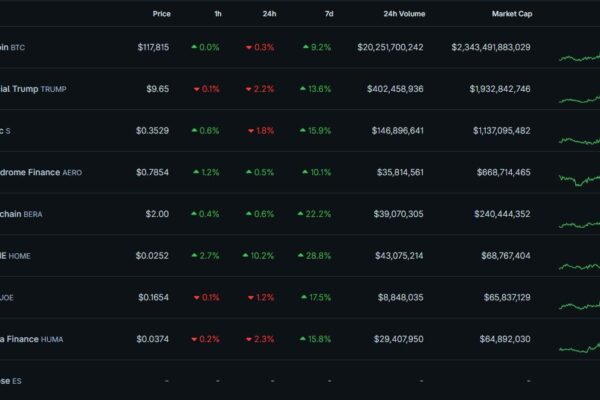The image size is (600, 400).
Task: Click the $2.00 BERA price
Action: pyautogui.click(x=157, y=214)
